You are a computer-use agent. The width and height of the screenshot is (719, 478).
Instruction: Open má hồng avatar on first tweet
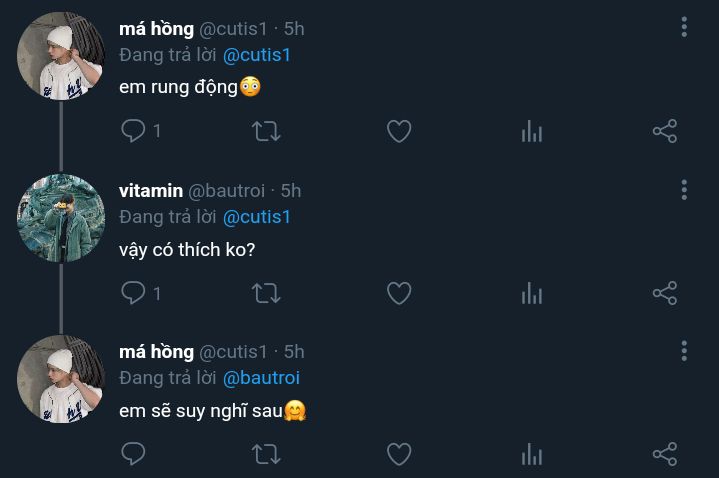tap(61, 56)
